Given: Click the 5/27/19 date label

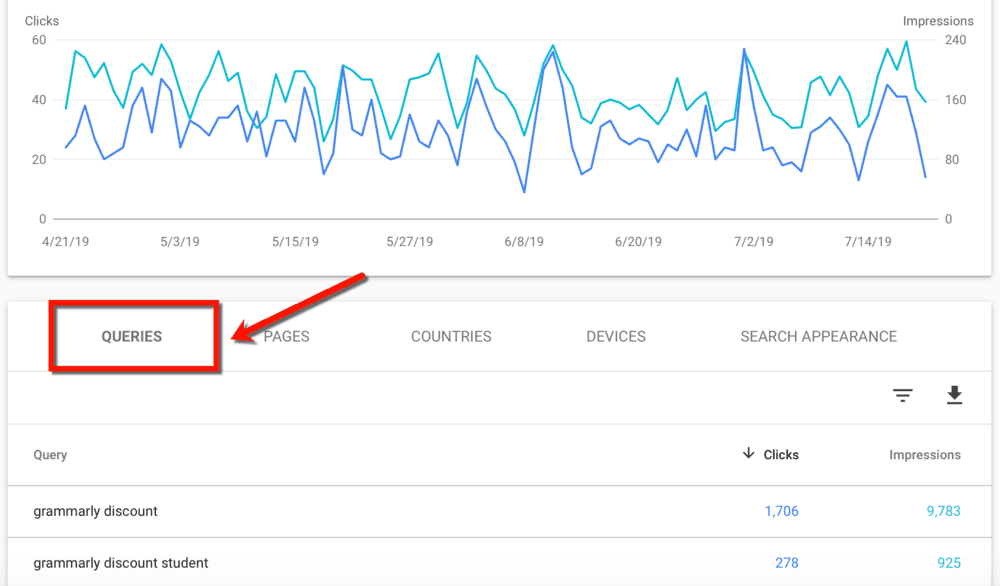Looking at the screenshot, I should coord(409,242).
